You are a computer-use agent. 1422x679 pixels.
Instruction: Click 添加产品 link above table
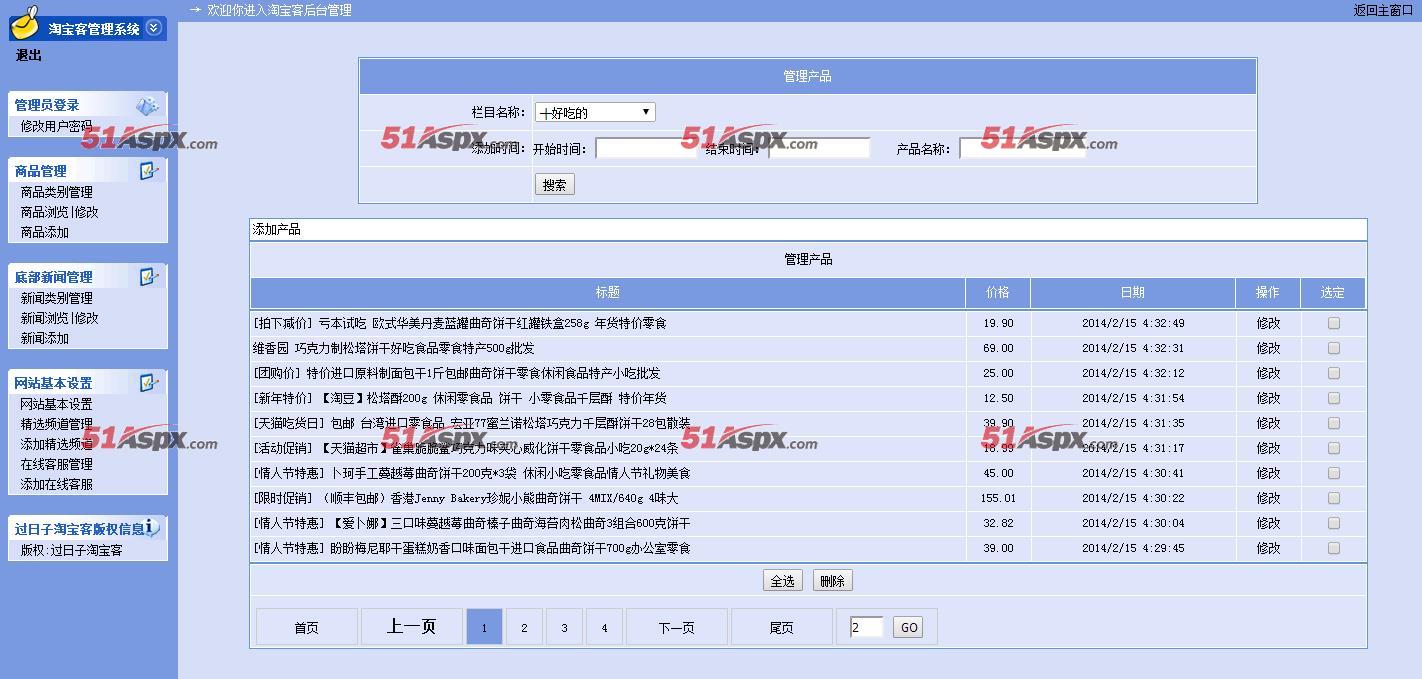click(x=277, y=229)
